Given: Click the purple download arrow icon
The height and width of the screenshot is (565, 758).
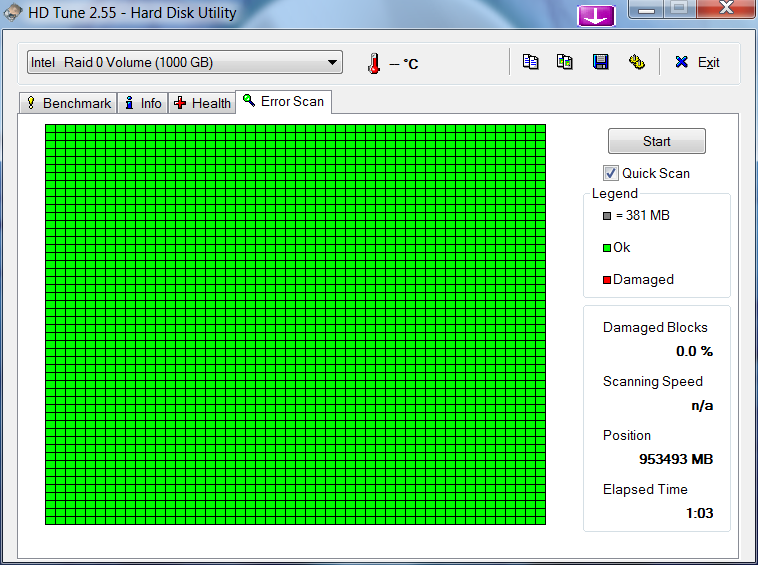Looking at the screenshot, I should click(x=596, y=15).
